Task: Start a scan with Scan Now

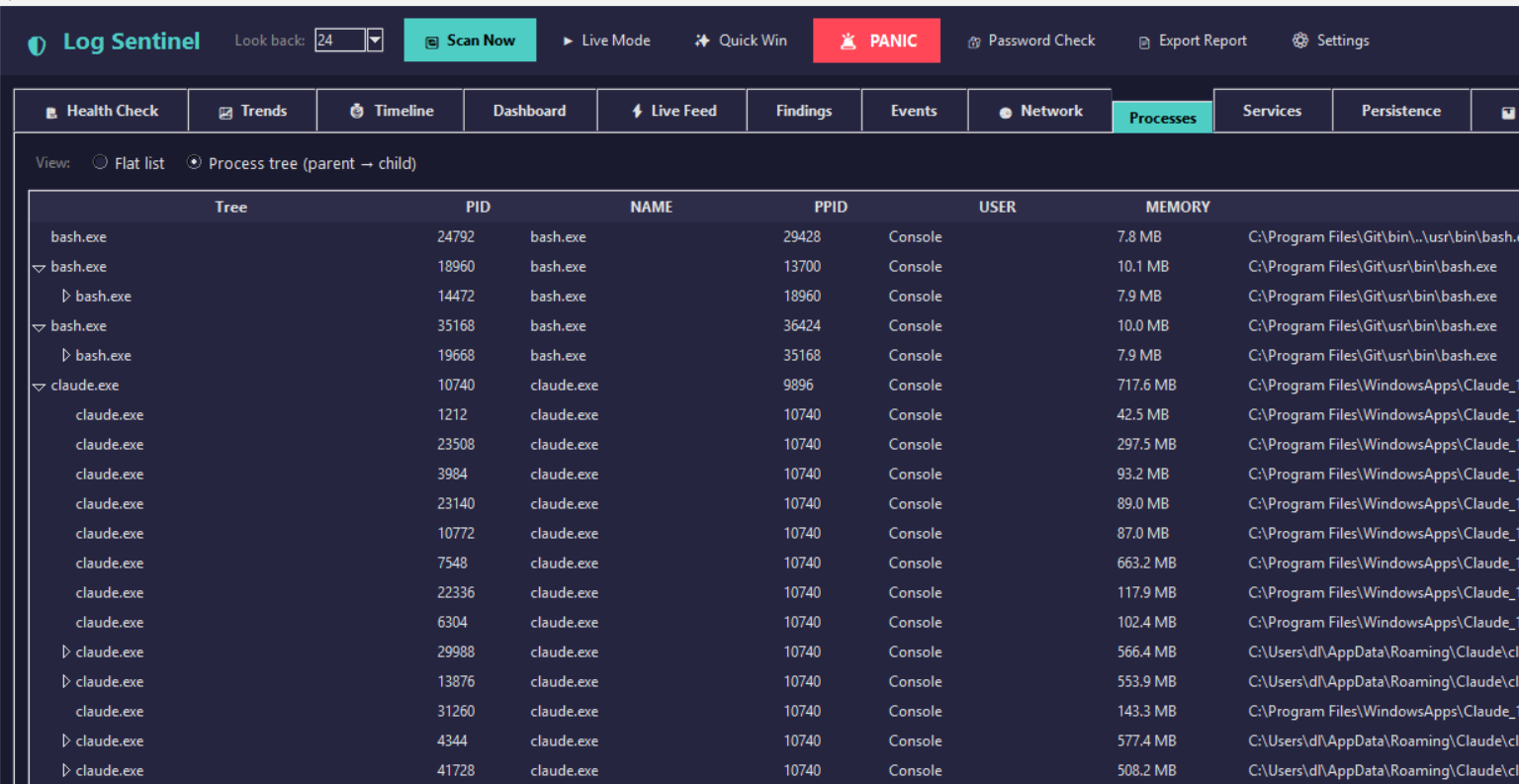Action: [x=470, y=41]
